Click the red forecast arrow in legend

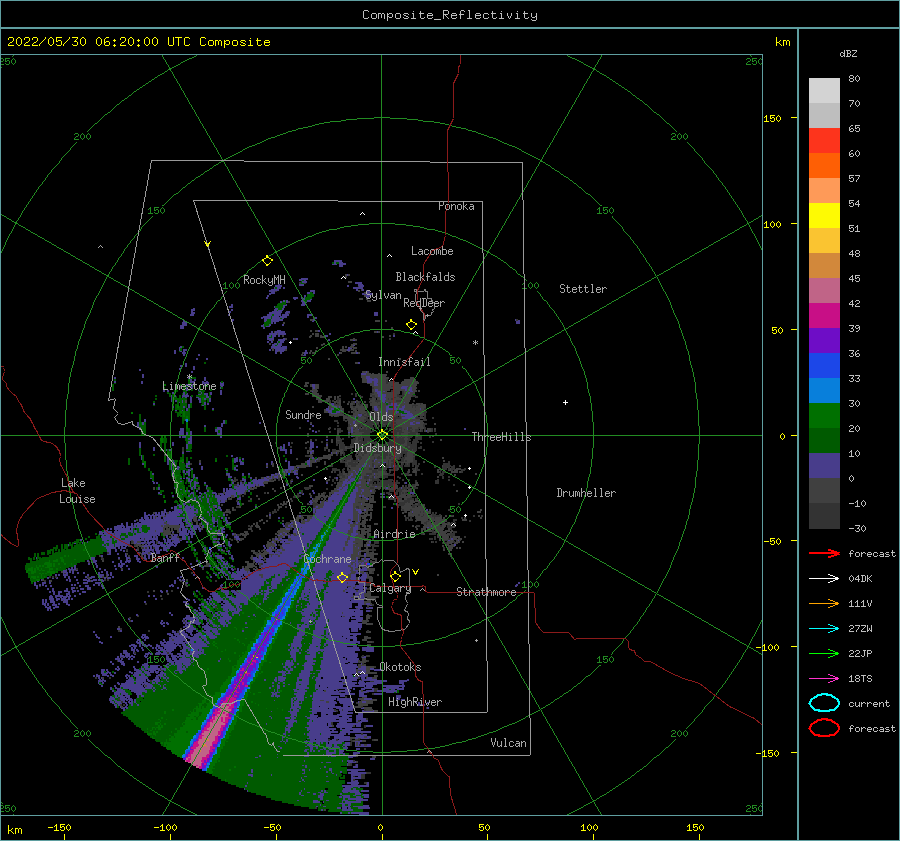click(x=824, y=553)
